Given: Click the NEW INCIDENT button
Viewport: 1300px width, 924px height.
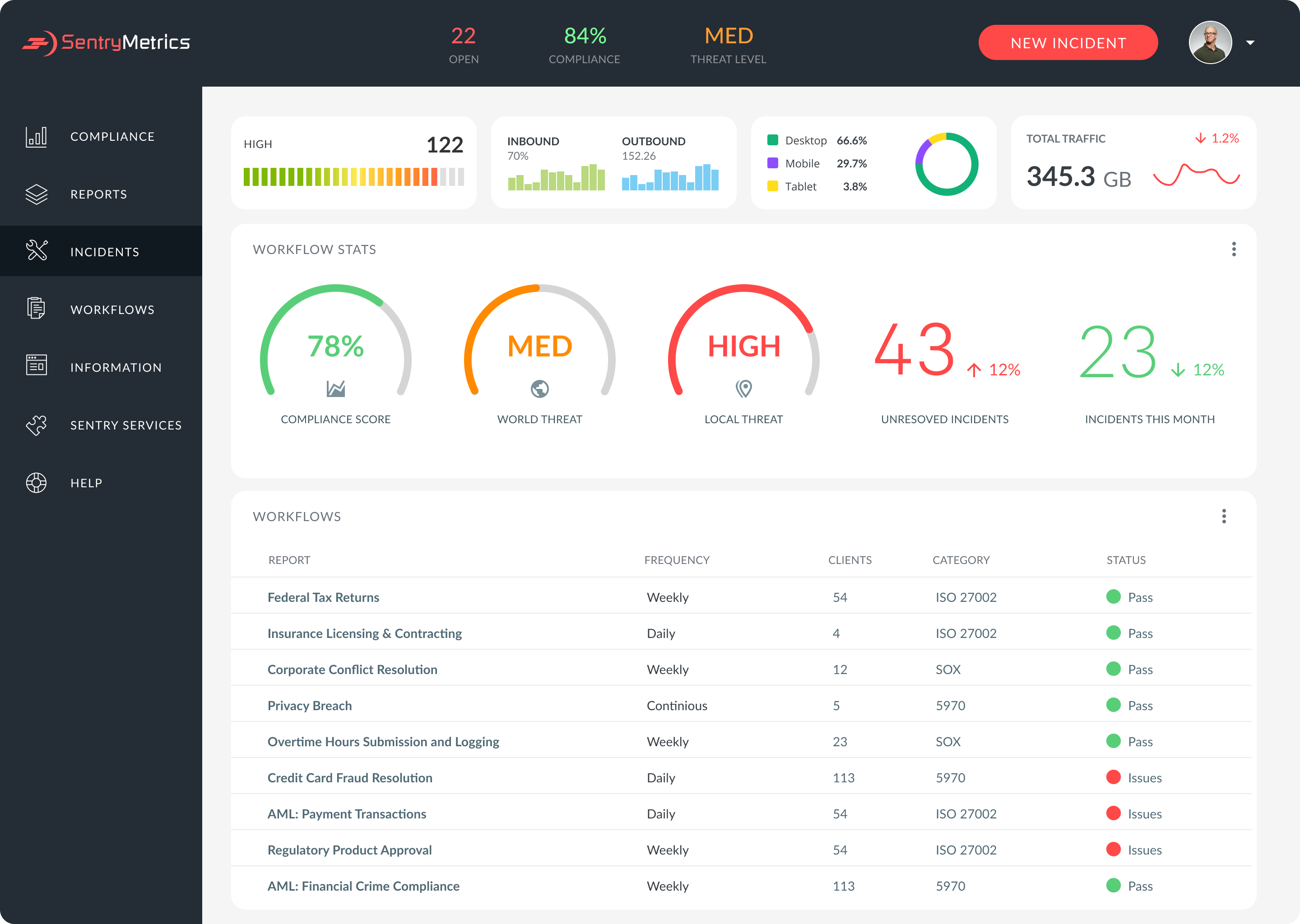Looking at the screenshot, I should click(x=1068, y=42).
